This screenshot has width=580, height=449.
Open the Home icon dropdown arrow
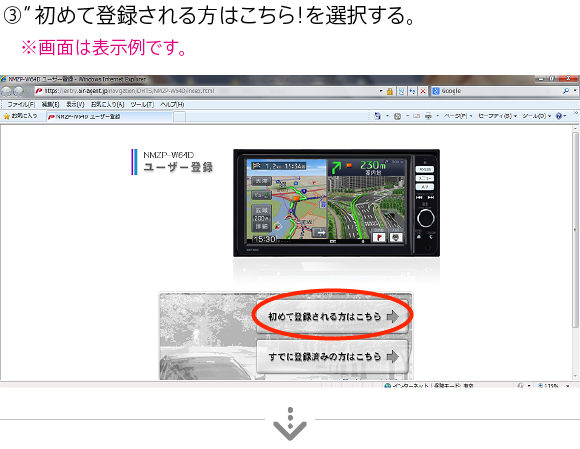[387, 116]
